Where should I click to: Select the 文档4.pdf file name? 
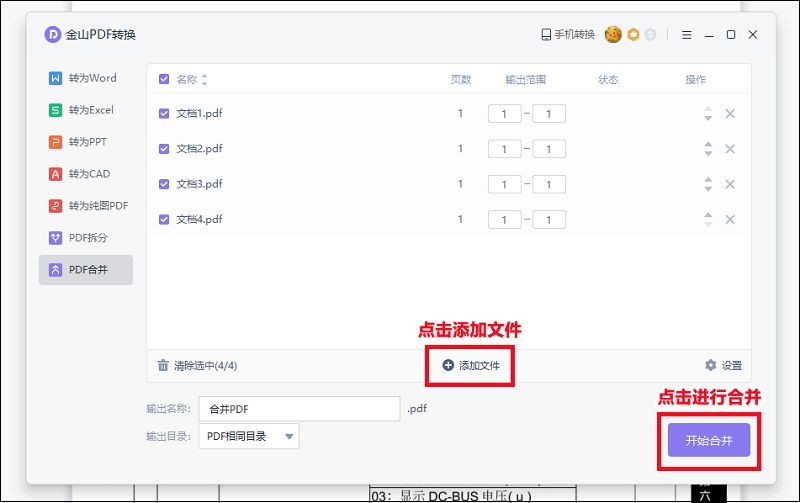click(x=199, y=219)
